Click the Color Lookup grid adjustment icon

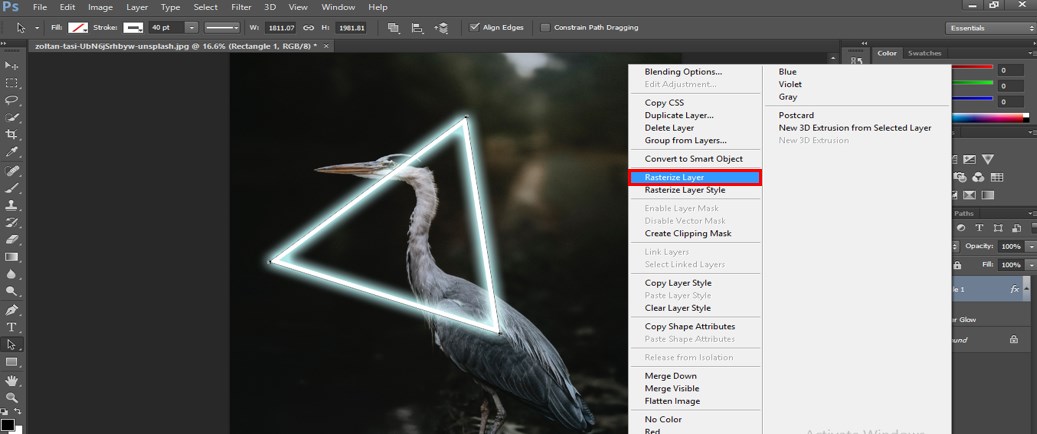click(x=997, y=177)
